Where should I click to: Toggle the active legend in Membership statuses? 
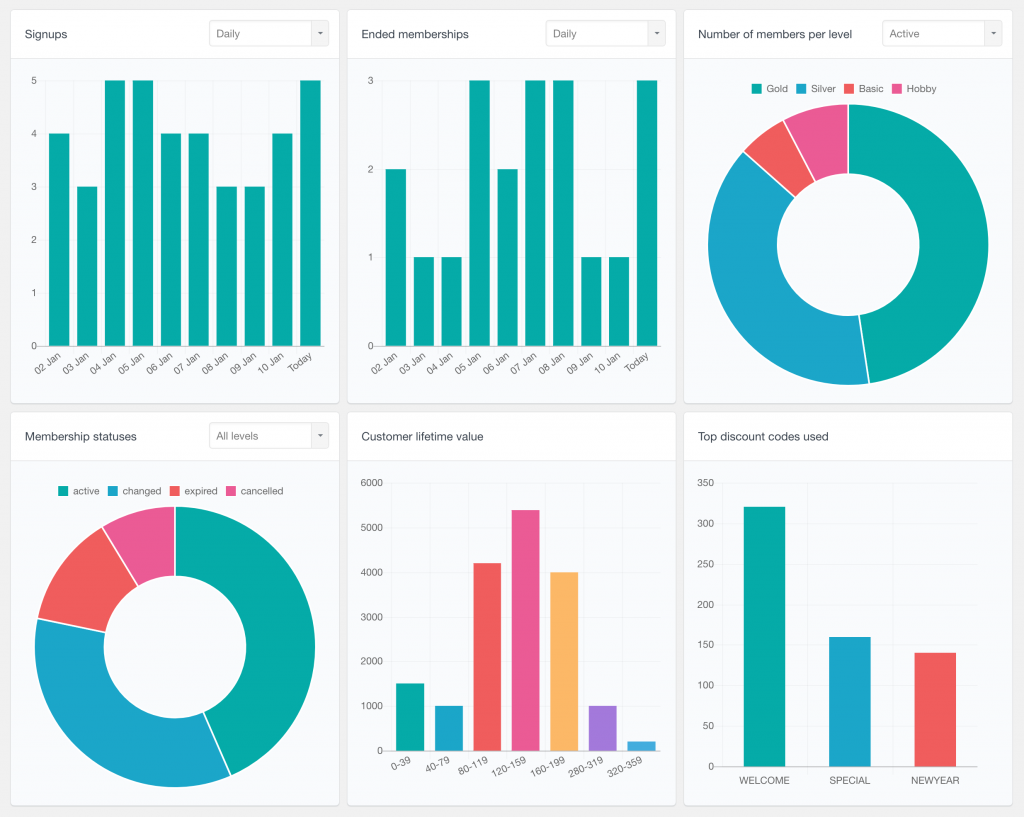click(78, 491)
